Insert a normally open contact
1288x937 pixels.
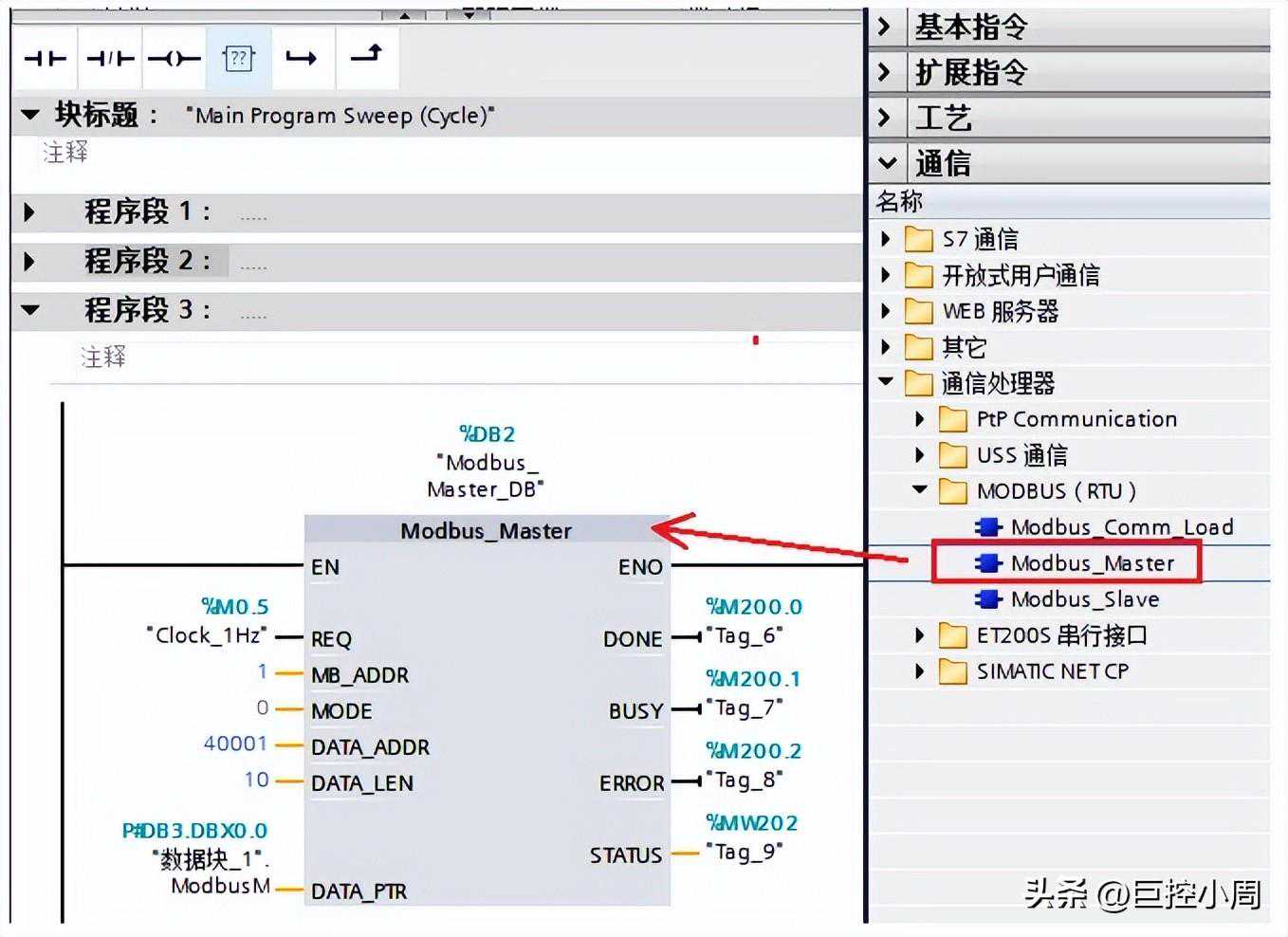click(x=46, y=59)
